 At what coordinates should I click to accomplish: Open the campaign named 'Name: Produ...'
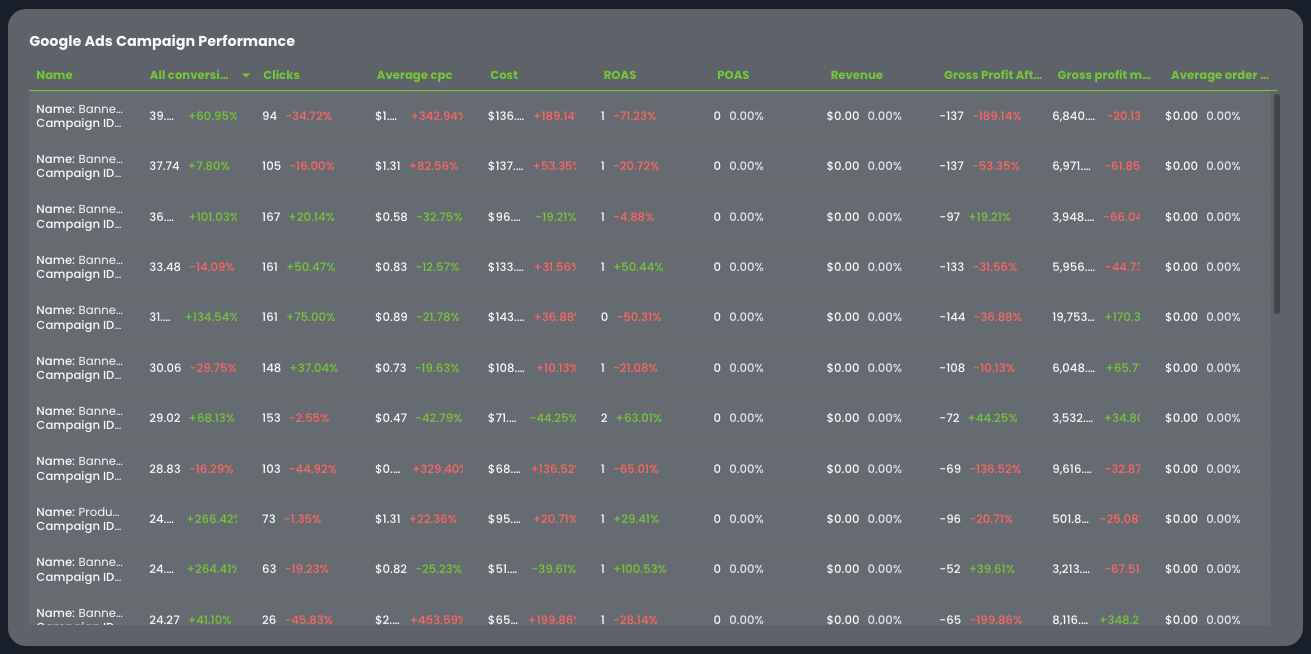[x=79, y=518]
